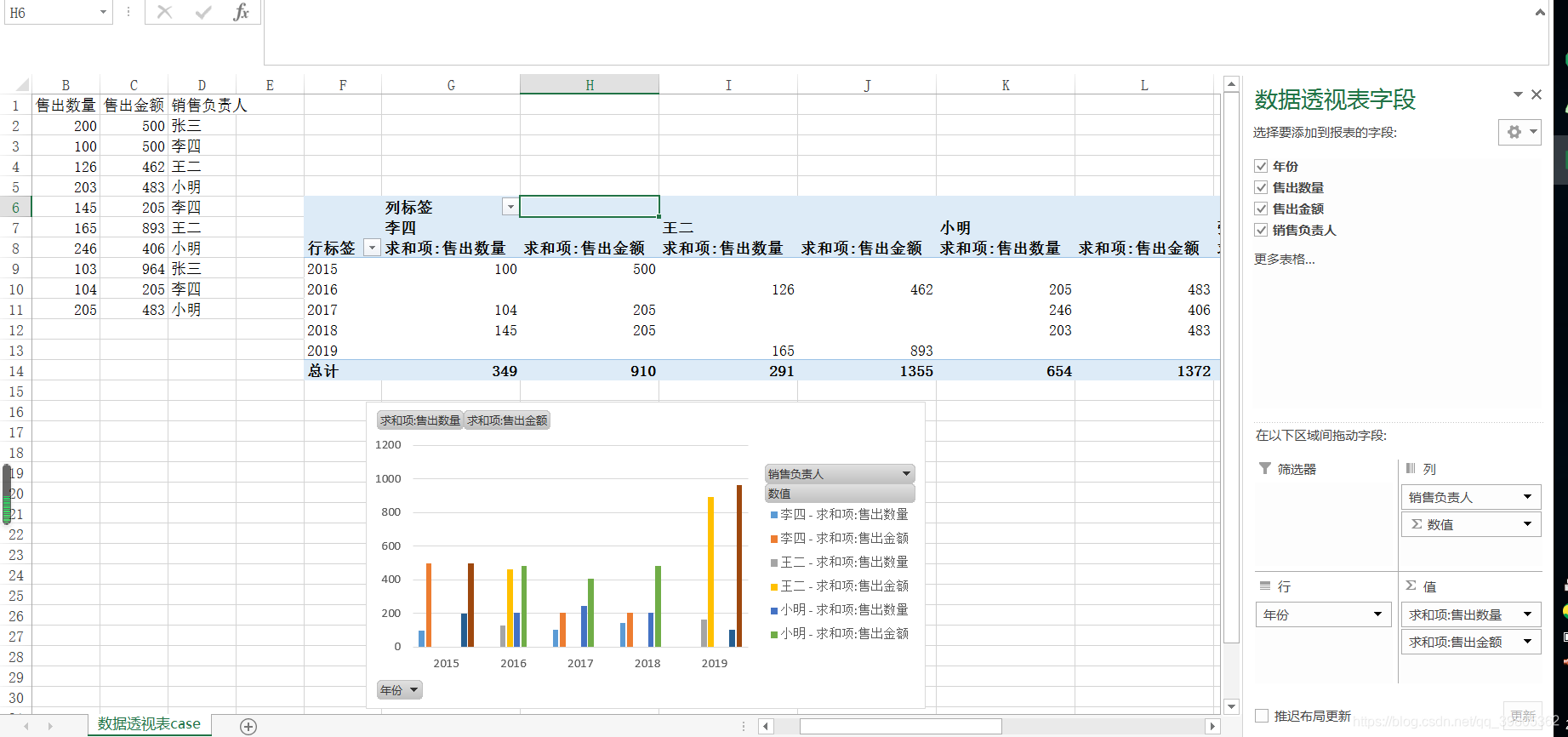Click vertical scrollbar down arrow

coord(1231,706)
